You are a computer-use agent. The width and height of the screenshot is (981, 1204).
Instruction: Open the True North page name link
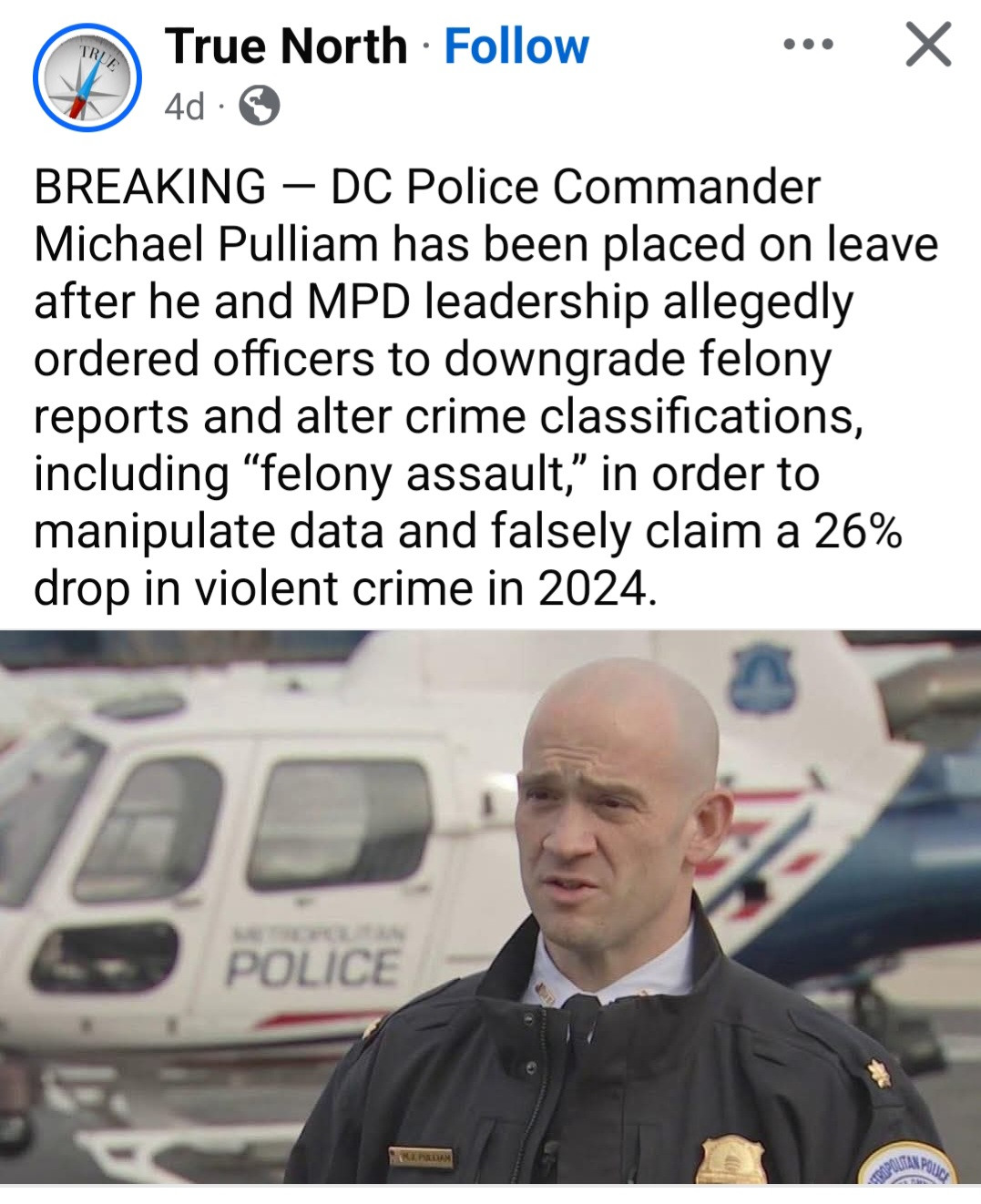pyautogui.click(x=286, y=46)
